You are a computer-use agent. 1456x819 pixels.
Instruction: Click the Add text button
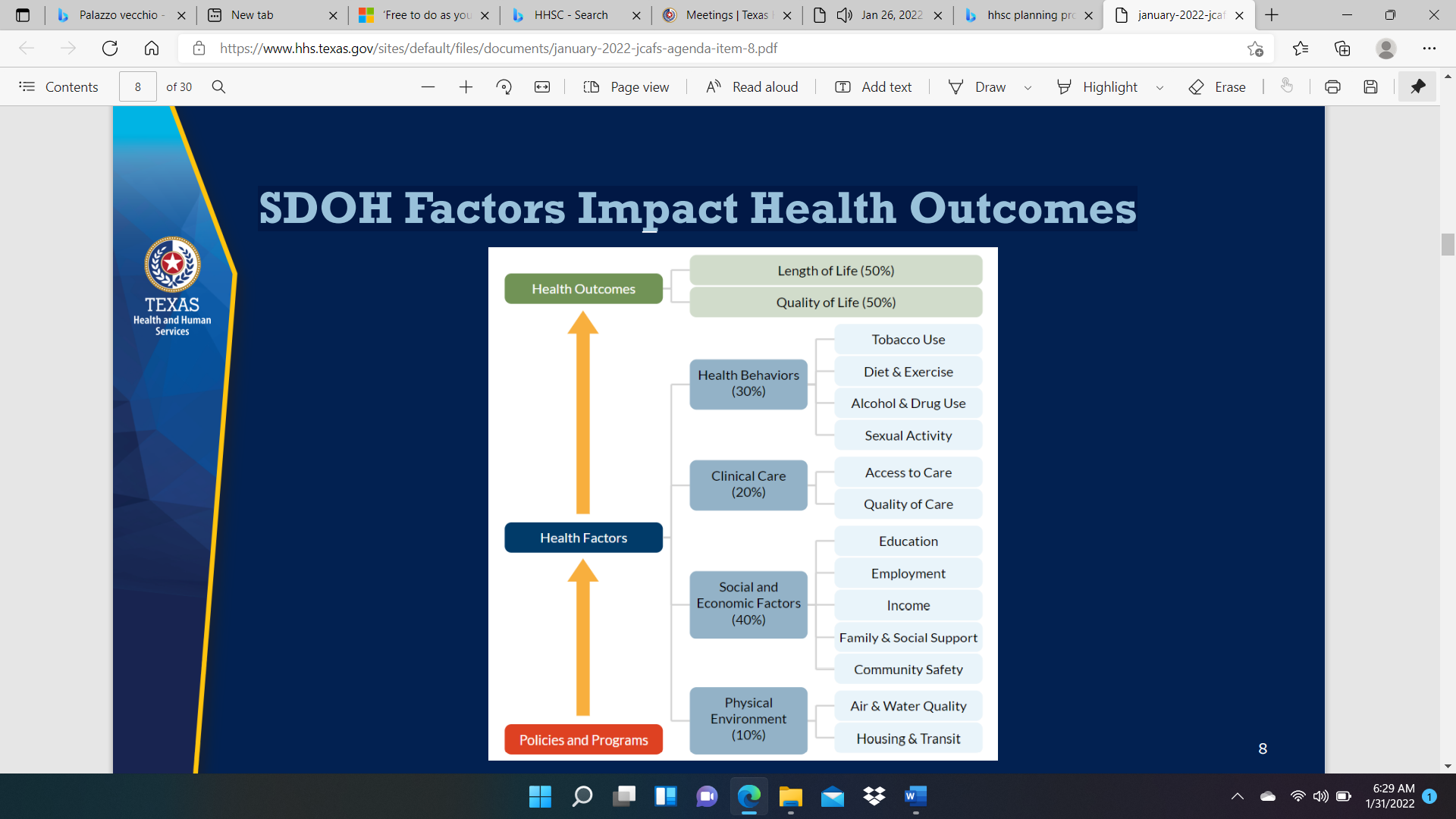[x=873, y=87]
